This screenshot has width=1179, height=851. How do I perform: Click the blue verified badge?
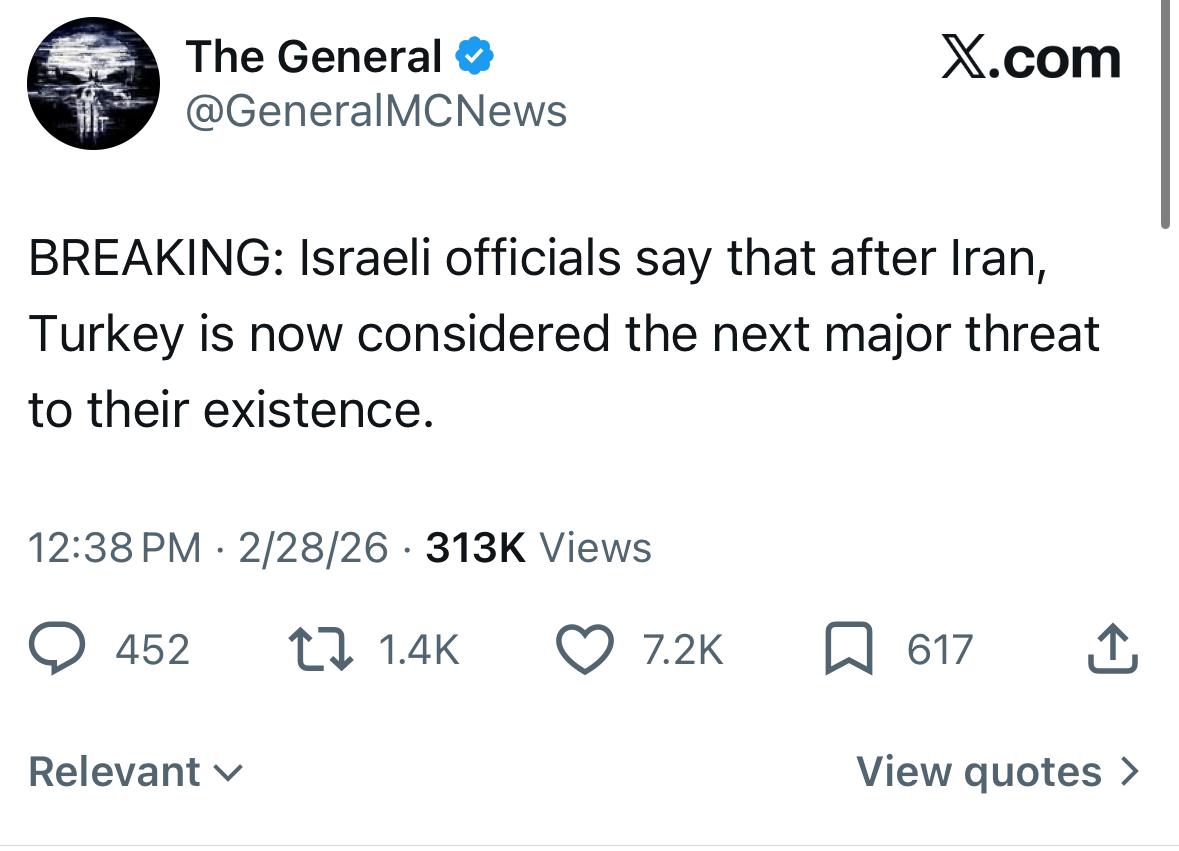tap(473, 57)
